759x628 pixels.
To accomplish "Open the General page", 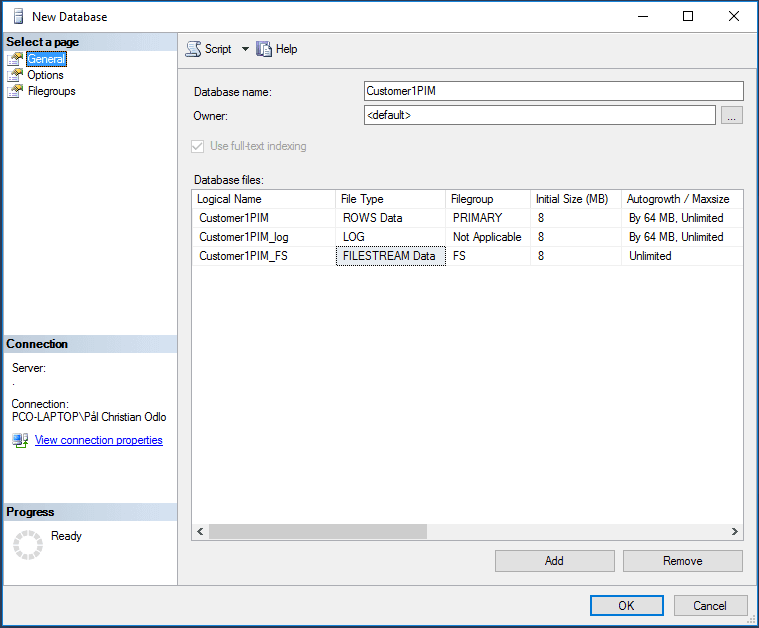I will pyautogui.click(x=46, y=59).
